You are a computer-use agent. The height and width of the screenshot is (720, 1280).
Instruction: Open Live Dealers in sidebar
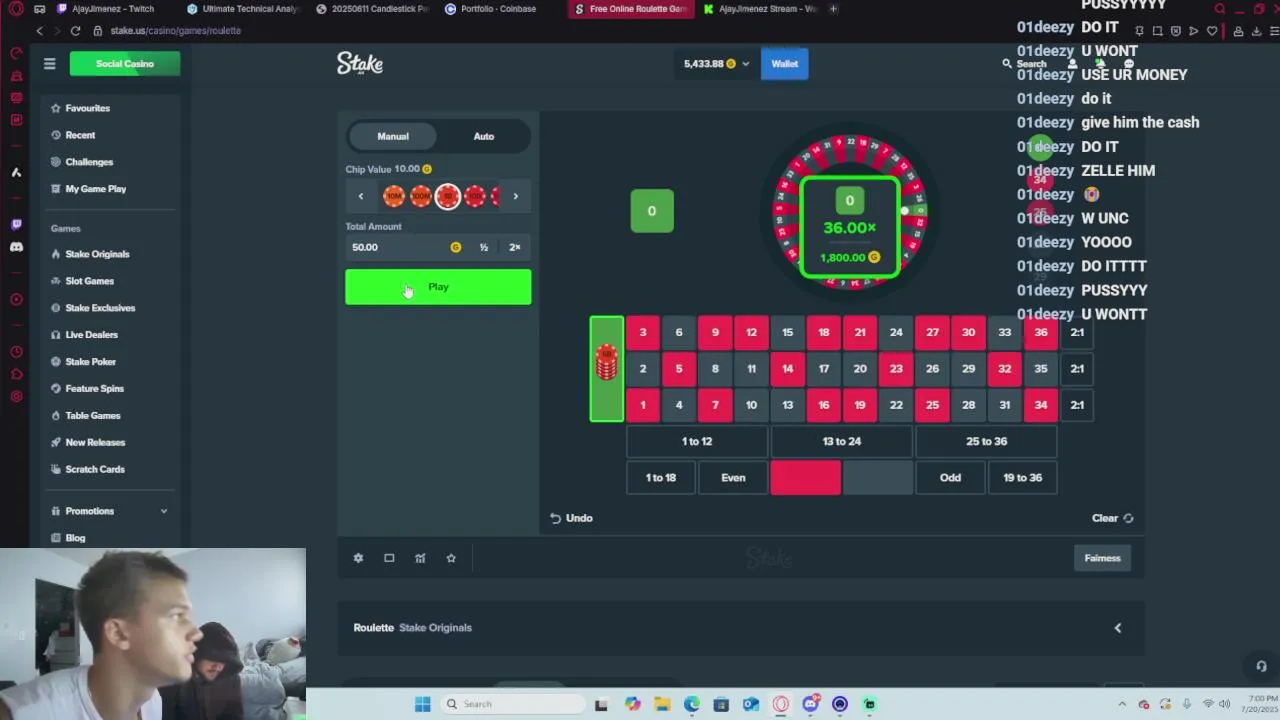[91, 335]
